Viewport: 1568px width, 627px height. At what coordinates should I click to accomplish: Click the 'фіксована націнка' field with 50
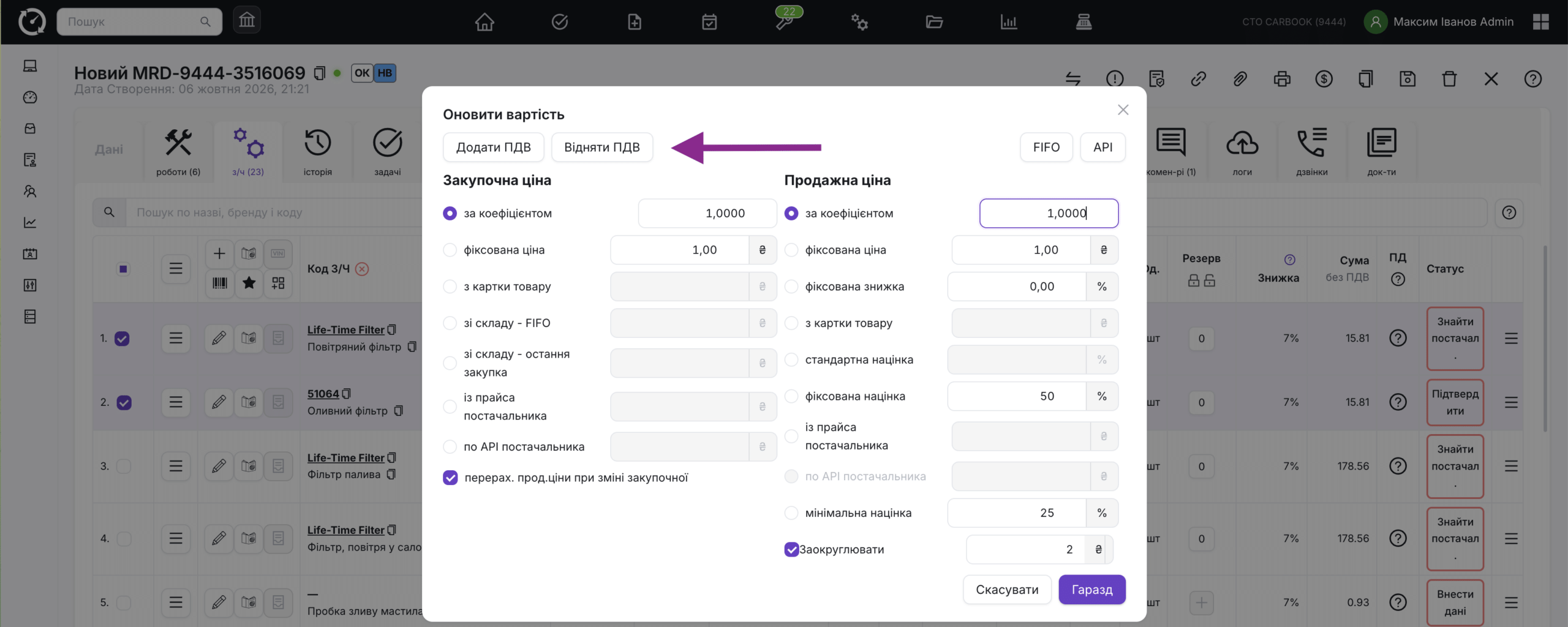(x=1017, y=396)
